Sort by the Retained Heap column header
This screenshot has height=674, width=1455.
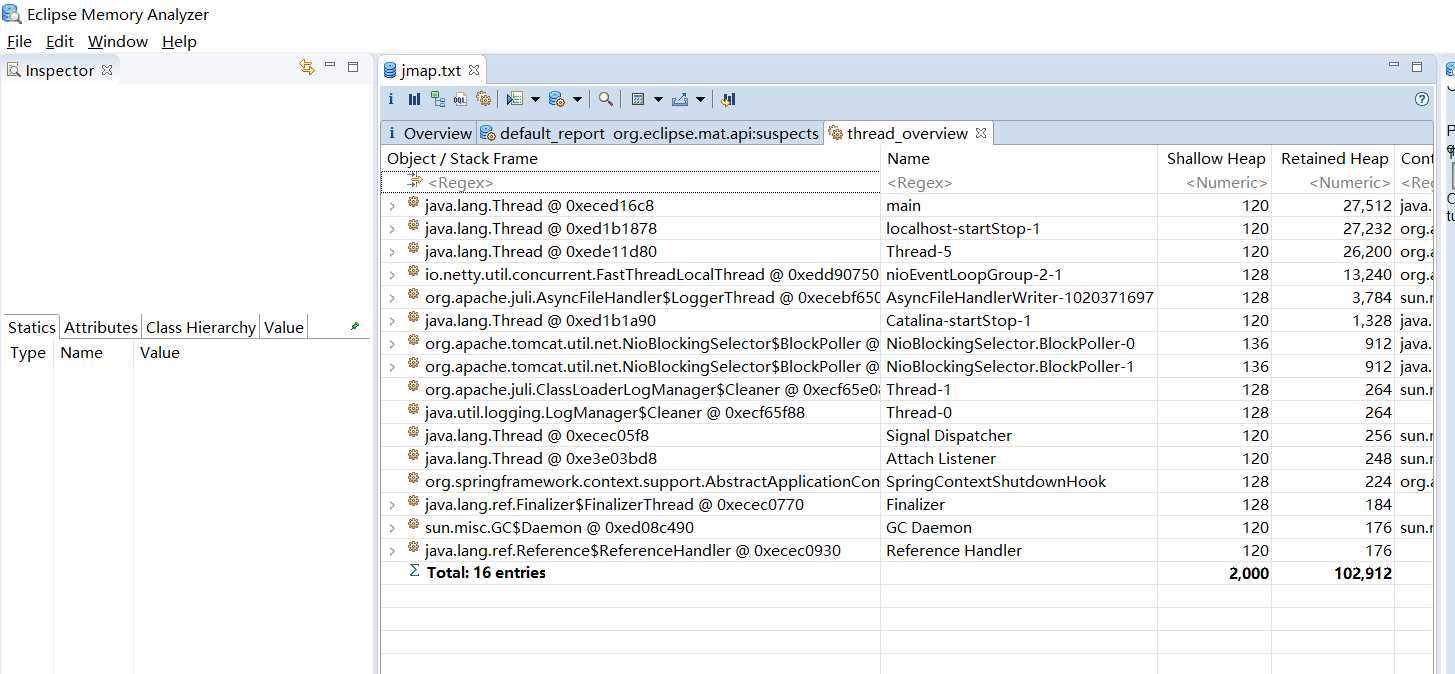(x=1333, y=158)
